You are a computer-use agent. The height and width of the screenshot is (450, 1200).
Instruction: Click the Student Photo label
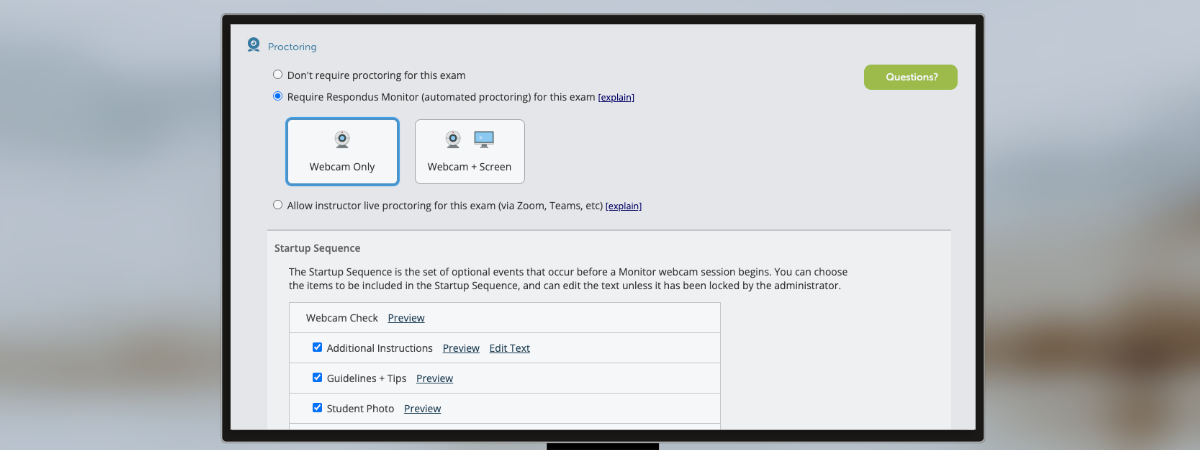click(x=360, y=408)
